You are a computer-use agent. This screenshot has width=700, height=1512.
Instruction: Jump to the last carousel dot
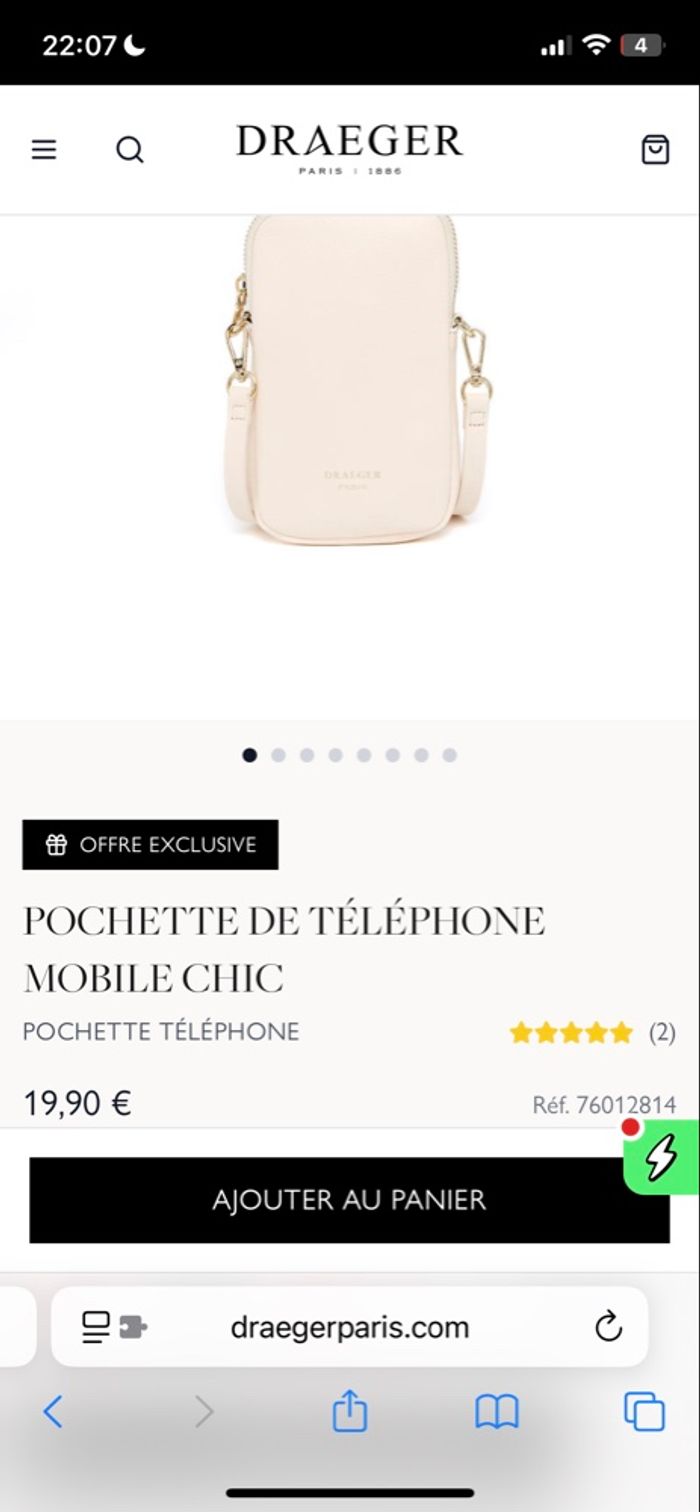pyautogui.click(x=450, y=755)
